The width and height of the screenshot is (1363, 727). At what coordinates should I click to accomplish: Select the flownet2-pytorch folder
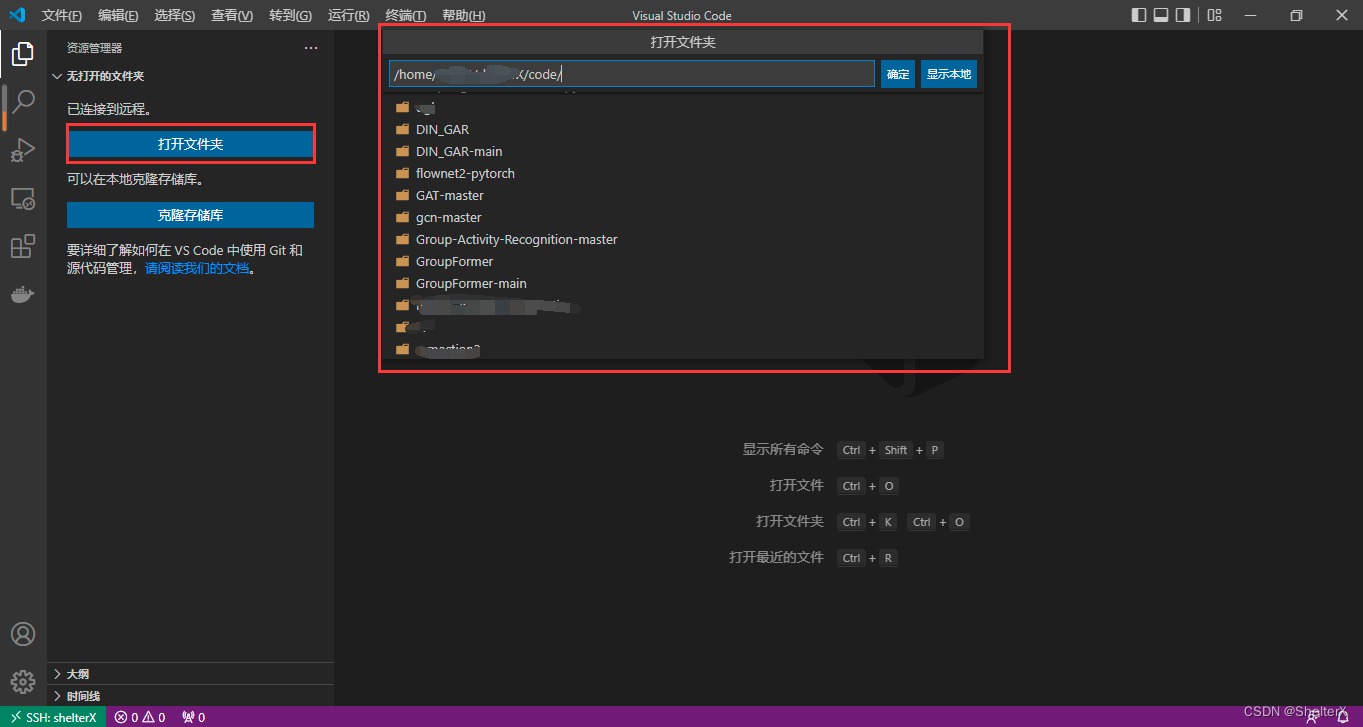[682, 173]
